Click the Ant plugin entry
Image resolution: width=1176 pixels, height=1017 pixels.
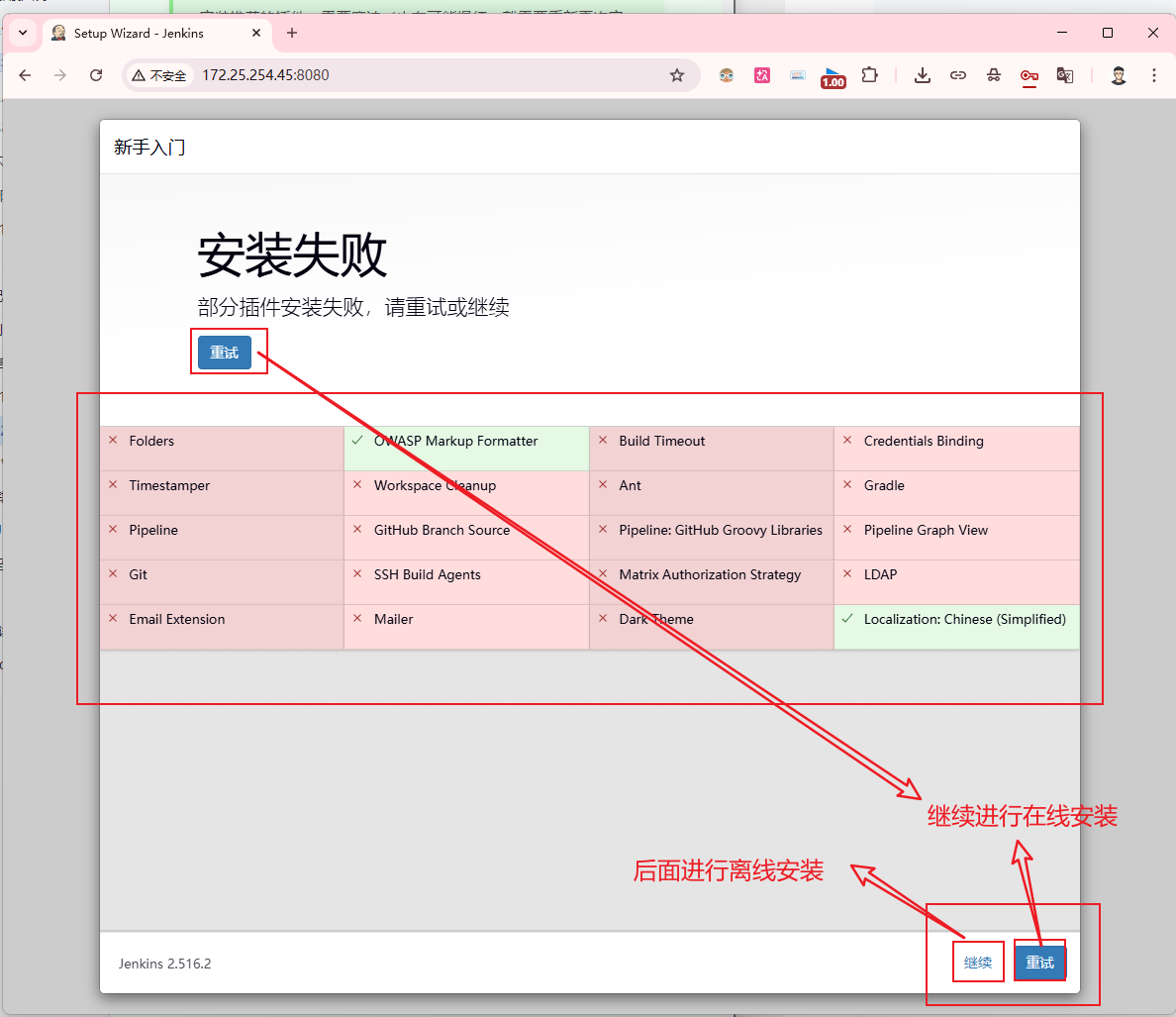click(x=712, y=493)
